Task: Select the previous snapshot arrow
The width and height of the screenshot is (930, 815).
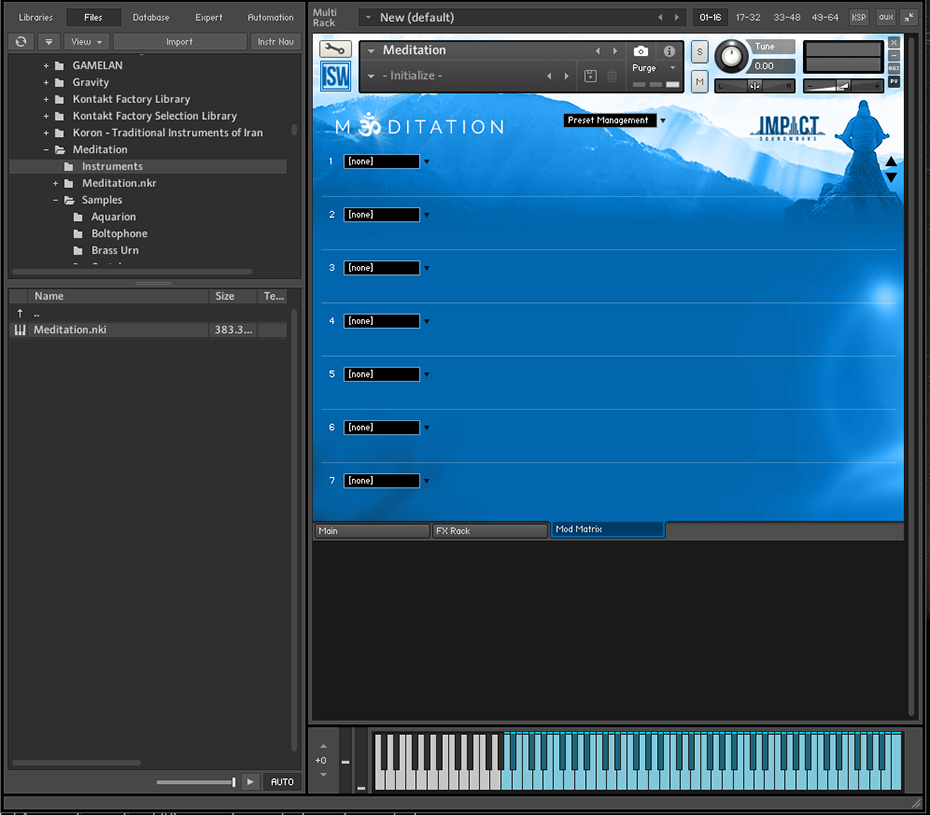Action: pyautogui.click(x=549, y=76)
